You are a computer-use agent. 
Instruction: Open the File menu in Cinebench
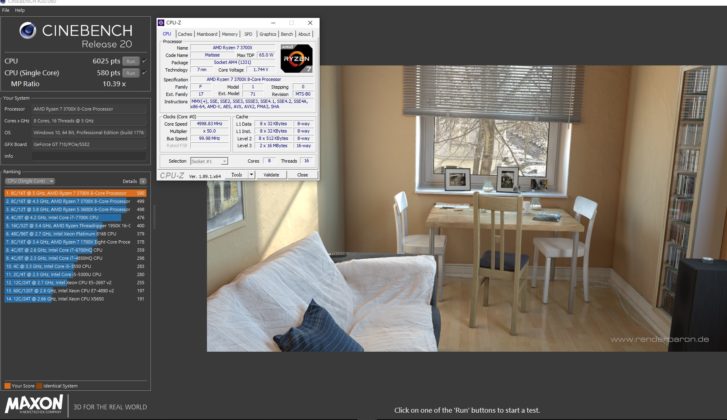6,10
